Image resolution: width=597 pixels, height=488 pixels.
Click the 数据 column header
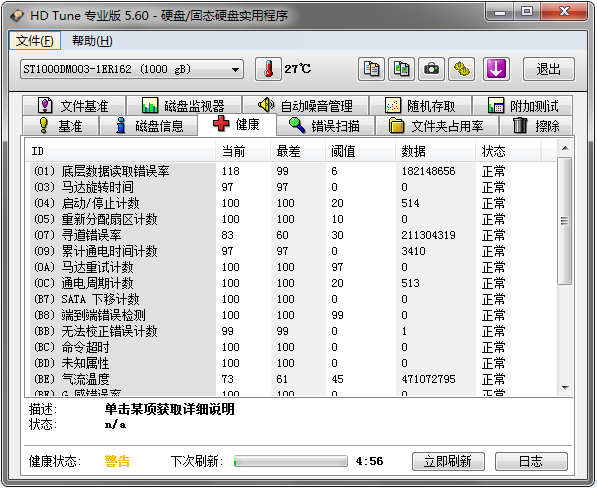(x=436, y=152)
